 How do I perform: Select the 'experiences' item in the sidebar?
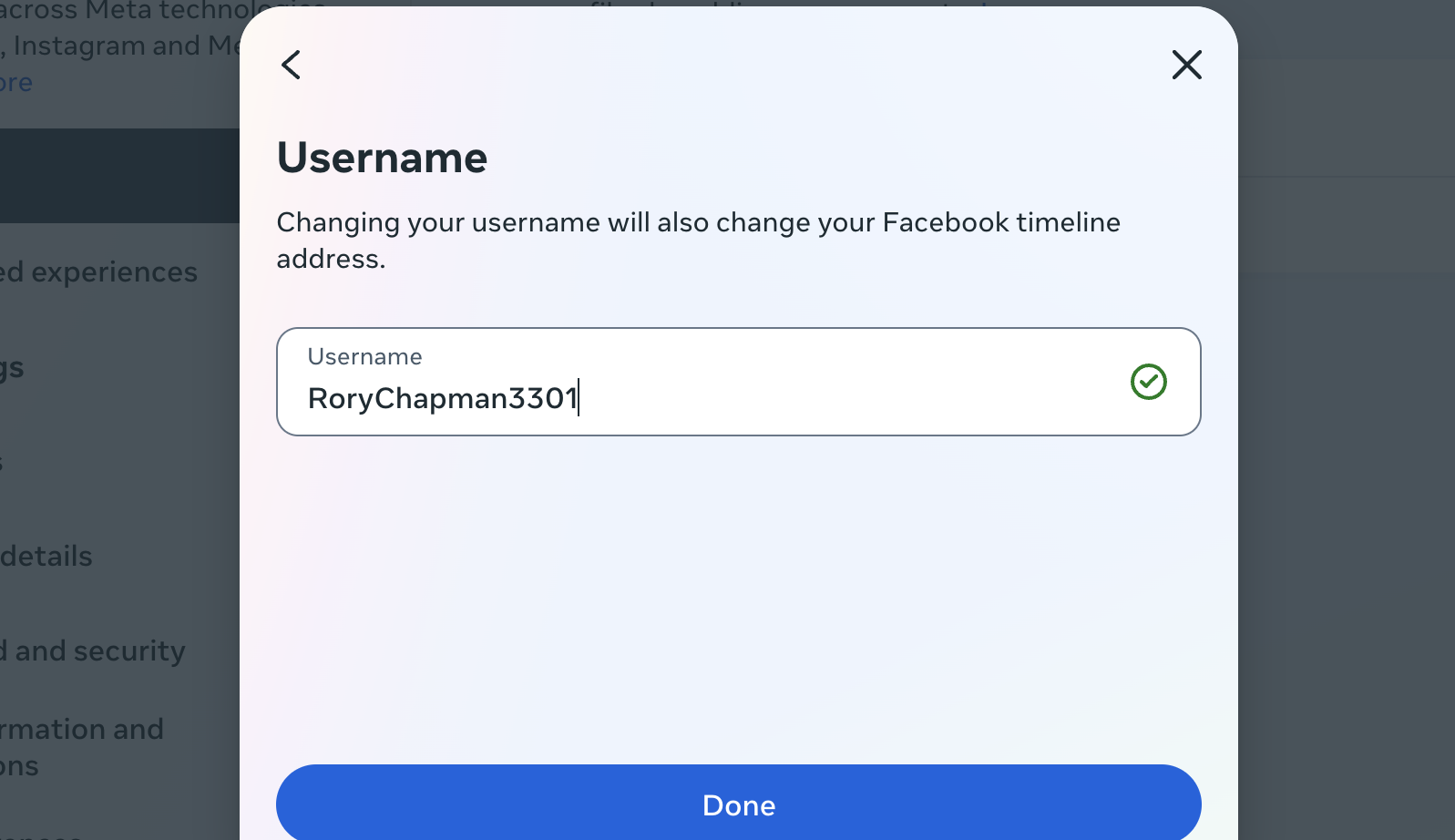pyautogui.click(x=98, y=271)
